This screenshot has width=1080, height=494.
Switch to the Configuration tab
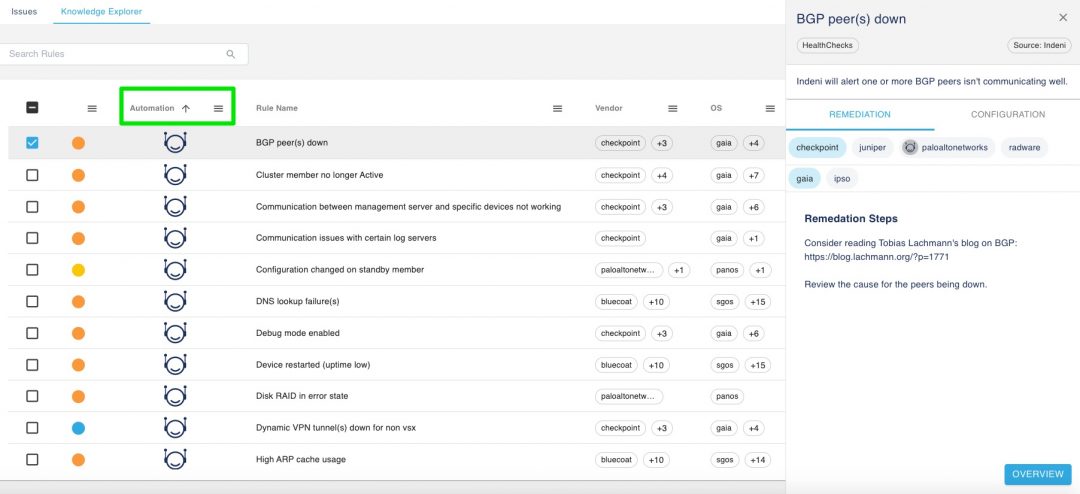[x=1007, y=115]
